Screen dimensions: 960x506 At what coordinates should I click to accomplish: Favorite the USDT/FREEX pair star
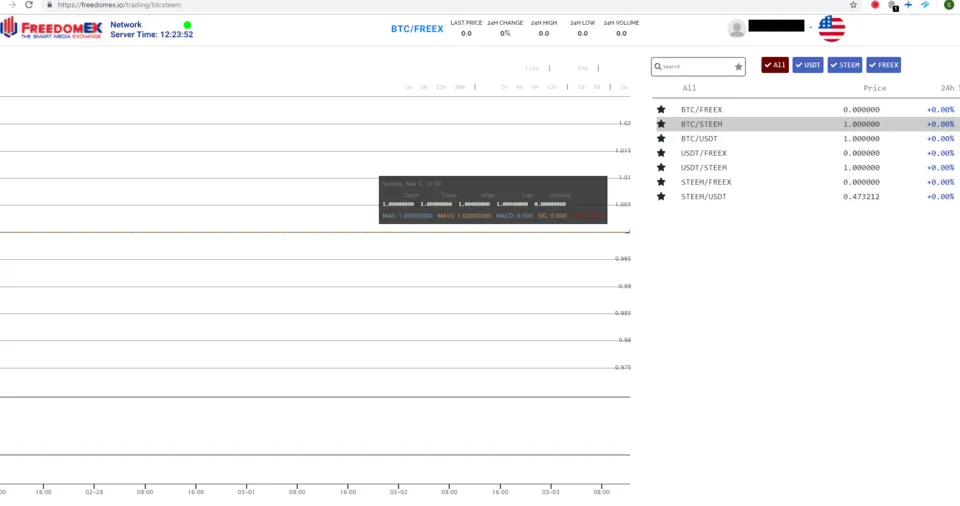661,153
